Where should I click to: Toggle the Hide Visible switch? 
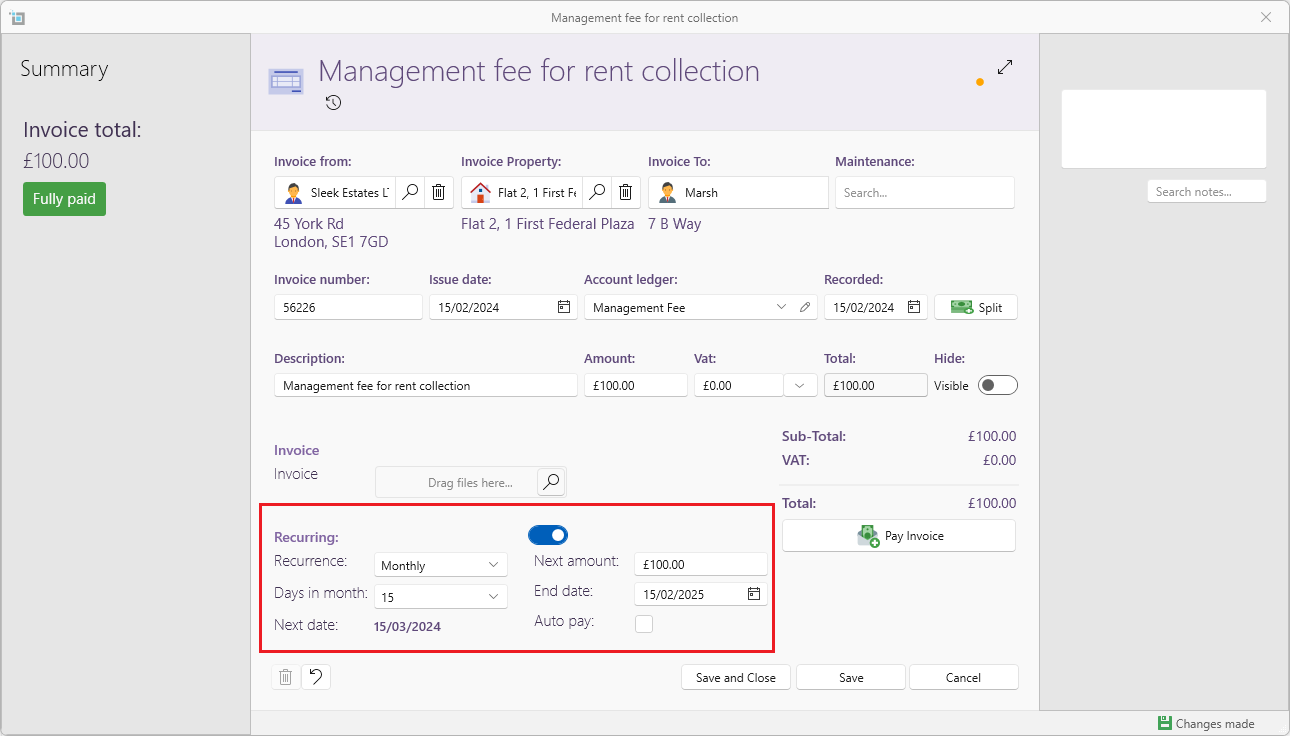(997, 385)
